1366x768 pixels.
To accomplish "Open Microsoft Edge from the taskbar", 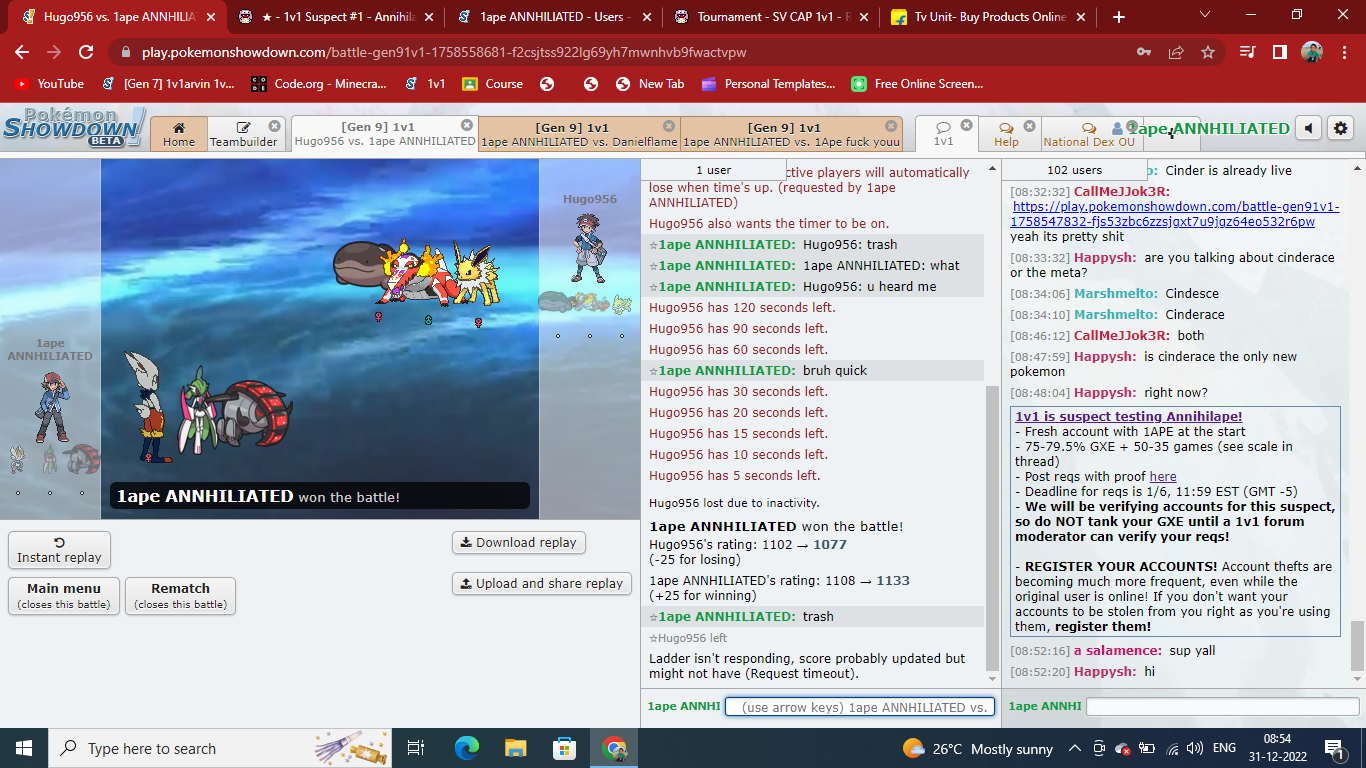I will click(466, 748).
